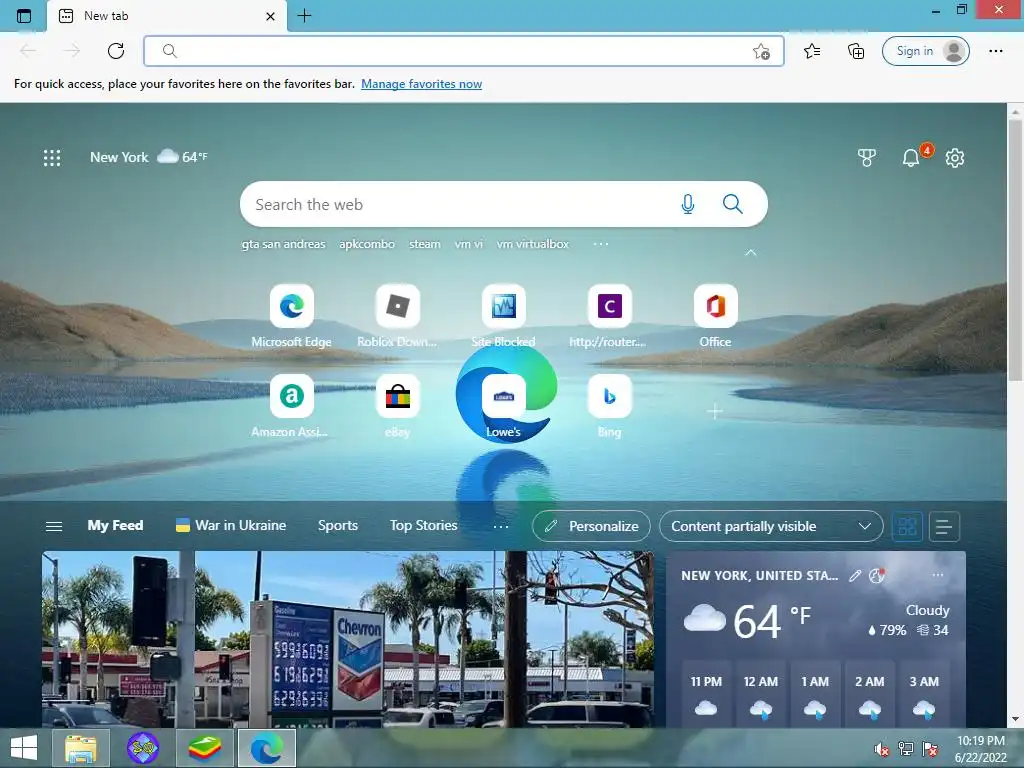Viewport: 1024px width, 768px height.
Task: Add this page to favorites star icon
Action: (x=761, y=51)
